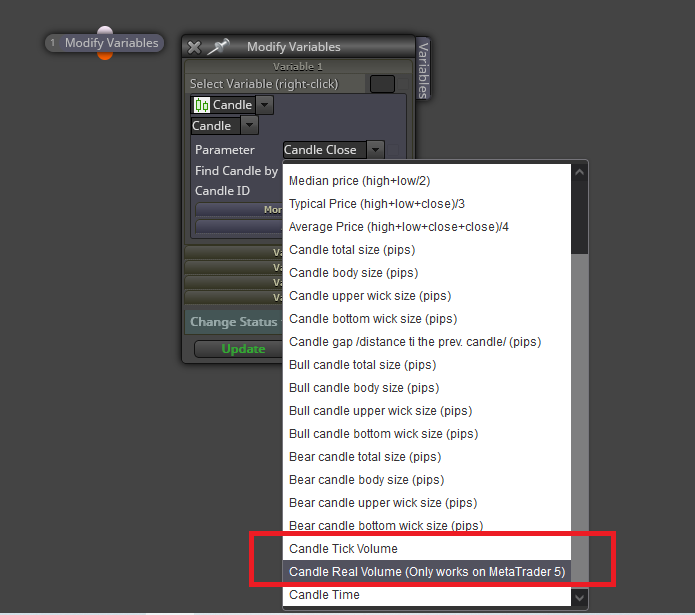
Task: Select Candle Tick Volume option
Action: (427, 549)
